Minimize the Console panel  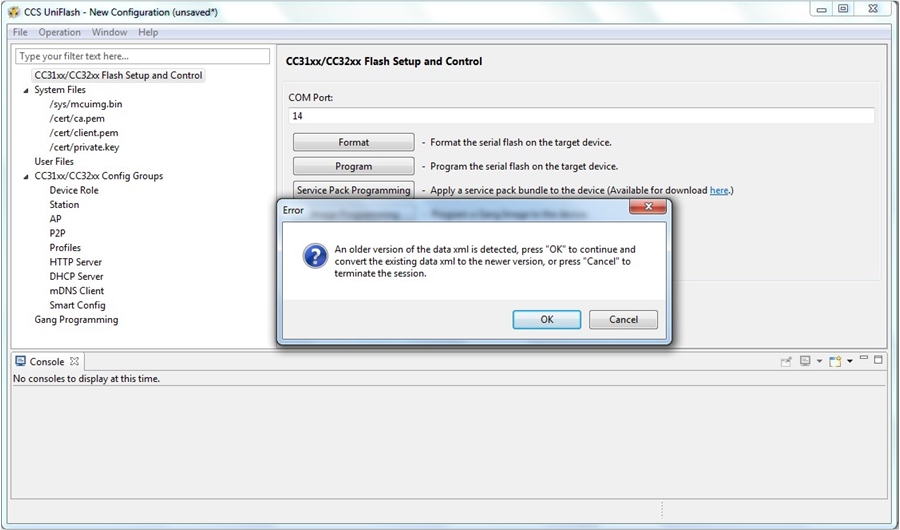click(x=864, y=359)
